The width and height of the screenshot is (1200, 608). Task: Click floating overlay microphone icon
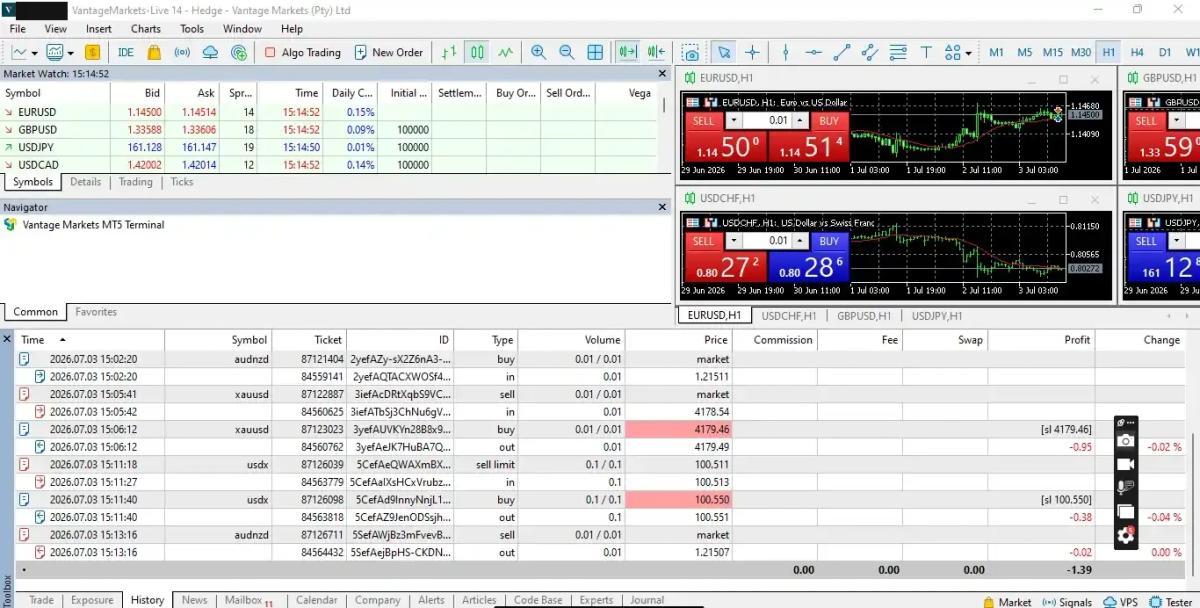pyautogui.click(x=1126, y=488)
